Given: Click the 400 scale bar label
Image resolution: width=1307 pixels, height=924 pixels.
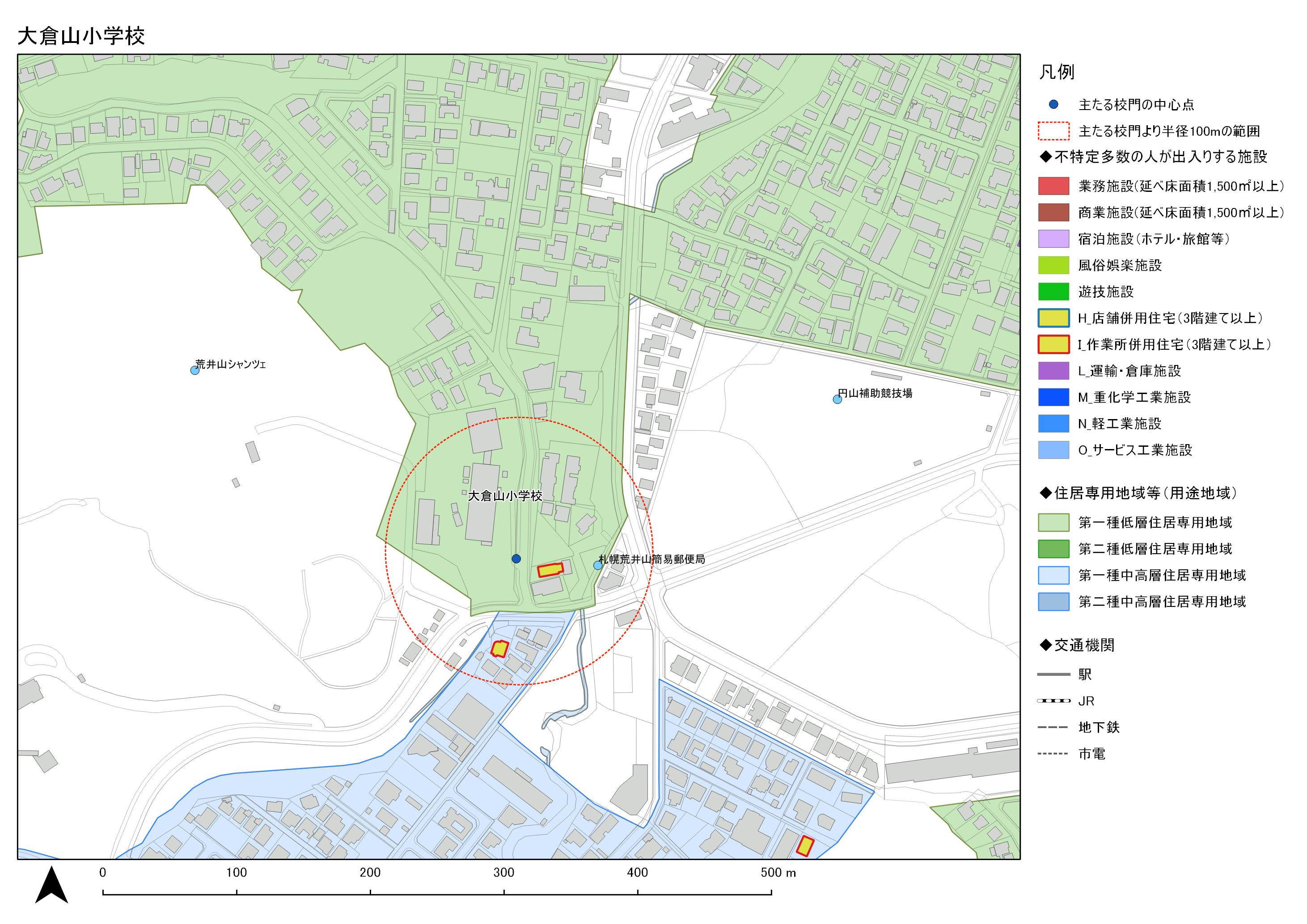Looking at the screenshot, I should point(638,872).
